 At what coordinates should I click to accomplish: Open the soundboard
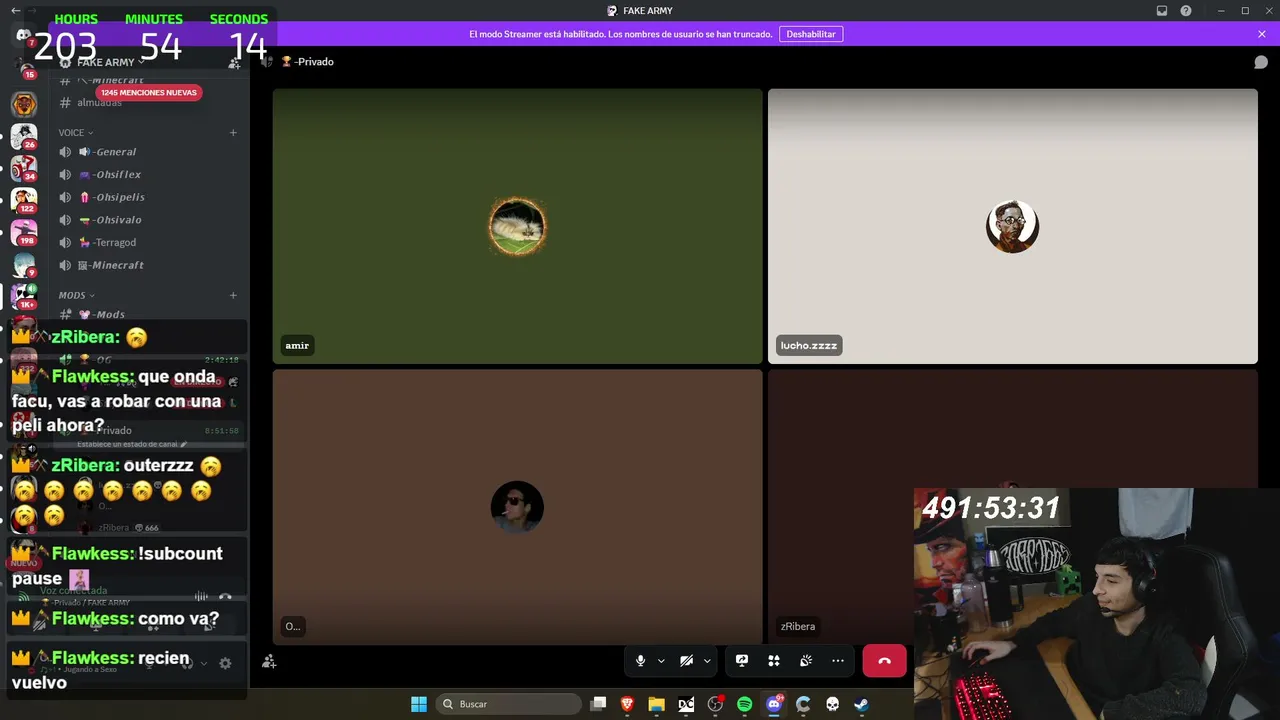806,661
